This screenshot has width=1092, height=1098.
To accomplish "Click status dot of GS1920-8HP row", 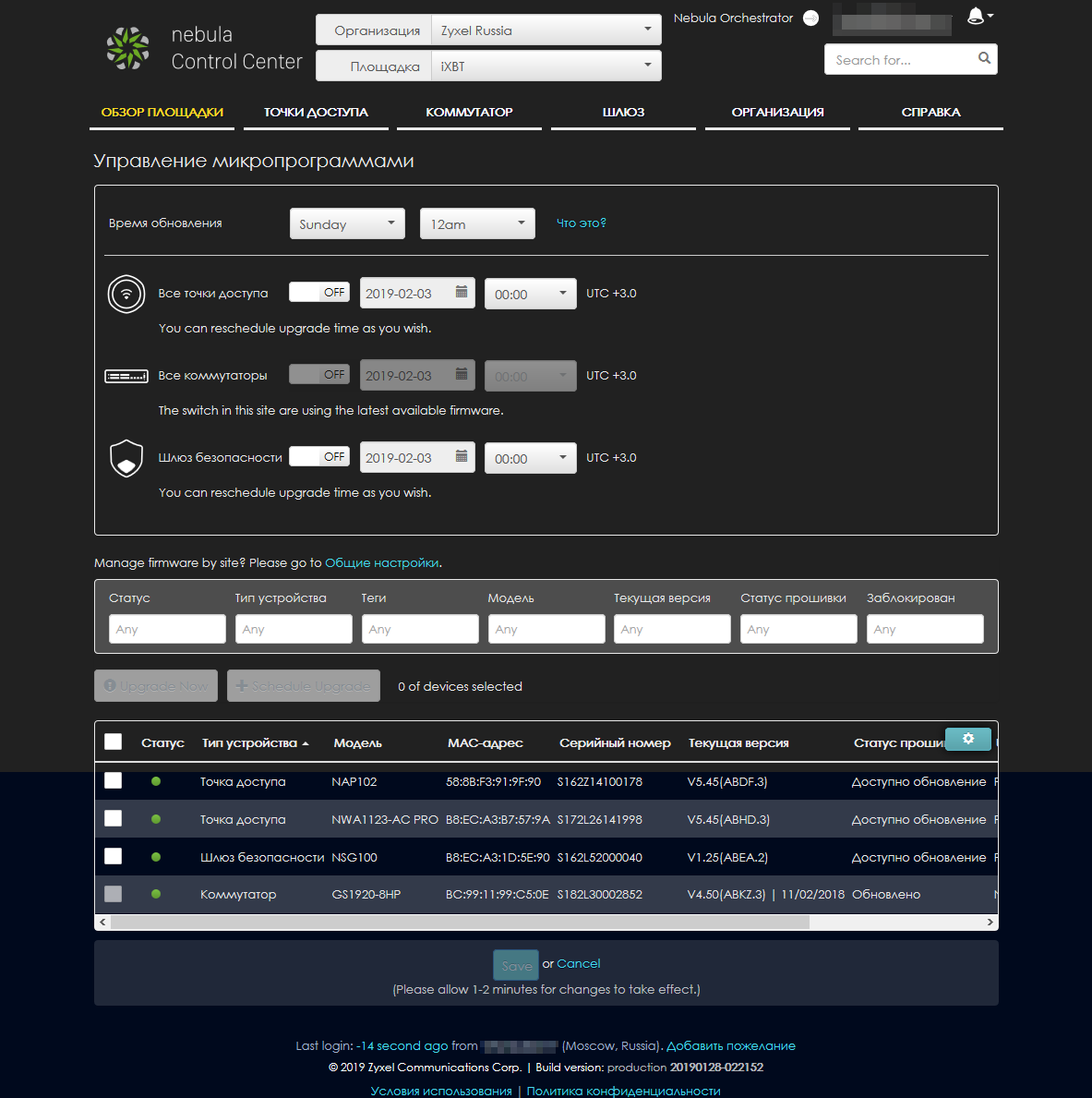I will pyautogui.click(x=156, y=894).
